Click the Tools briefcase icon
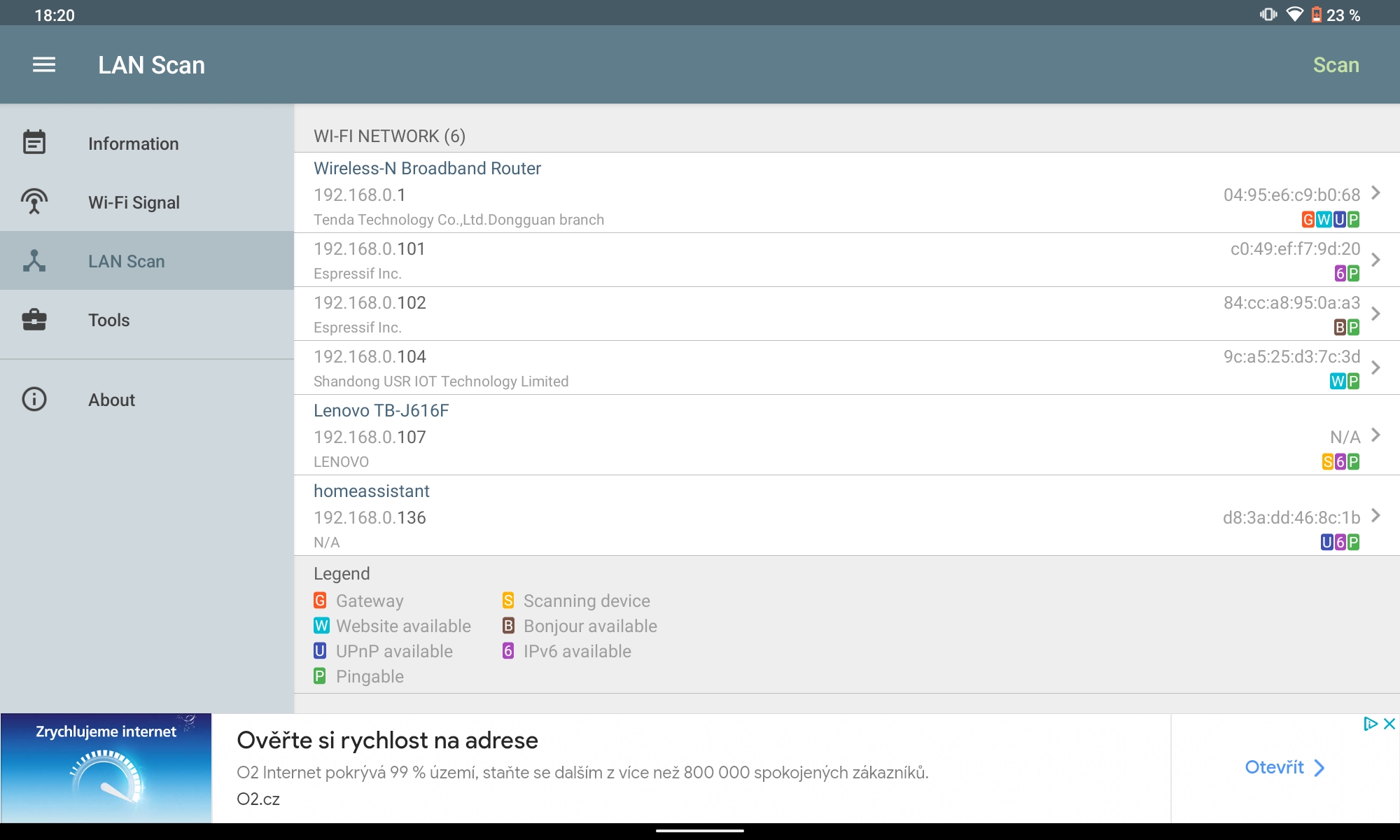The width and height of the screenshot is (1400, 840). (34, 320)
